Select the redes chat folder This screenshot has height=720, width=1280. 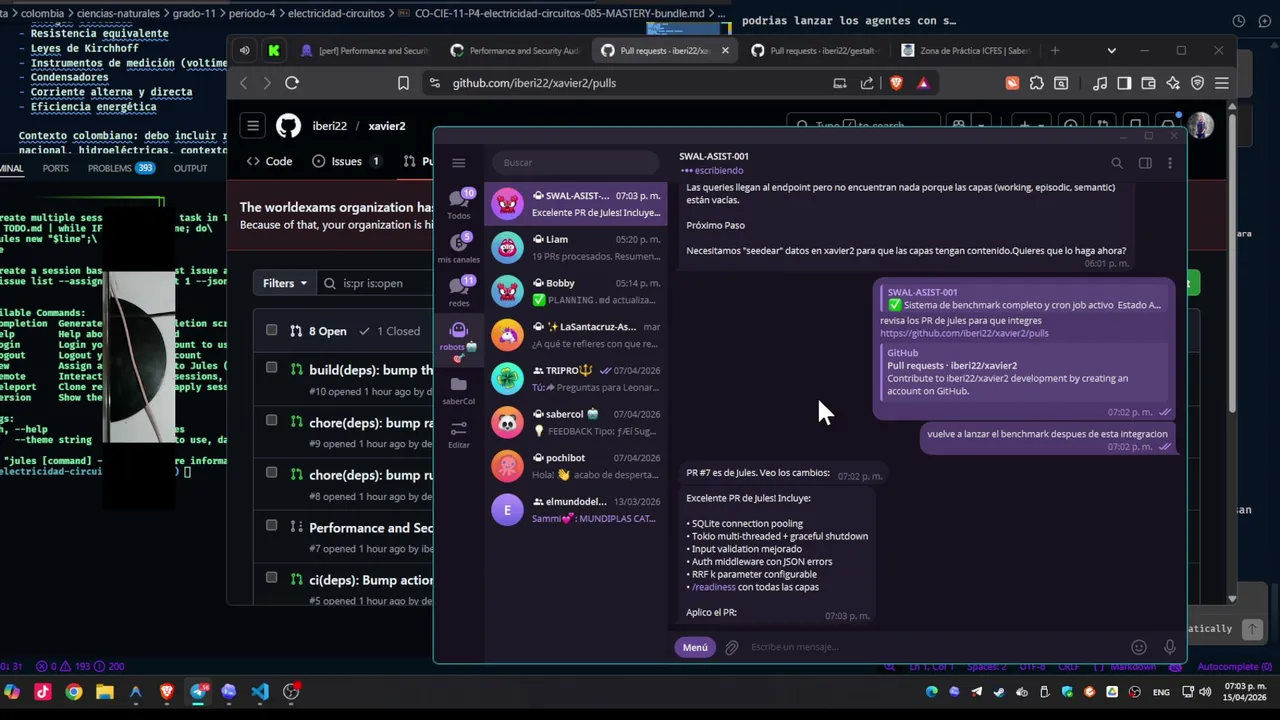click(459, 291)
